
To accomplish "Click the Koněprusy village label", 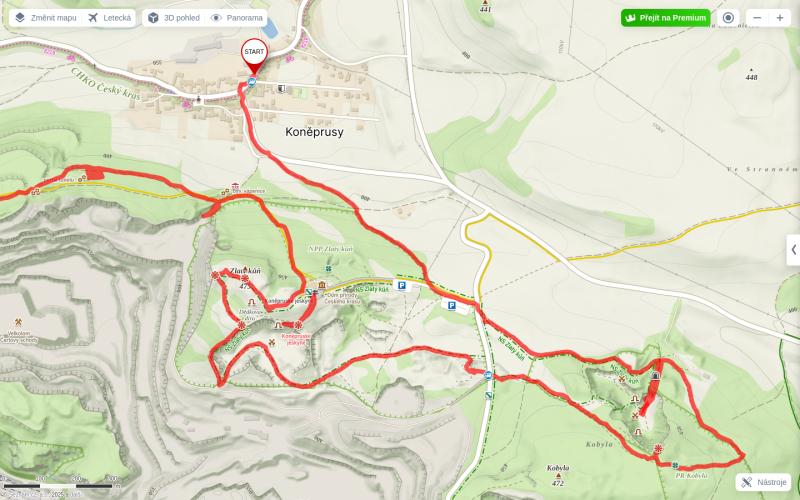I will point(314,132).
